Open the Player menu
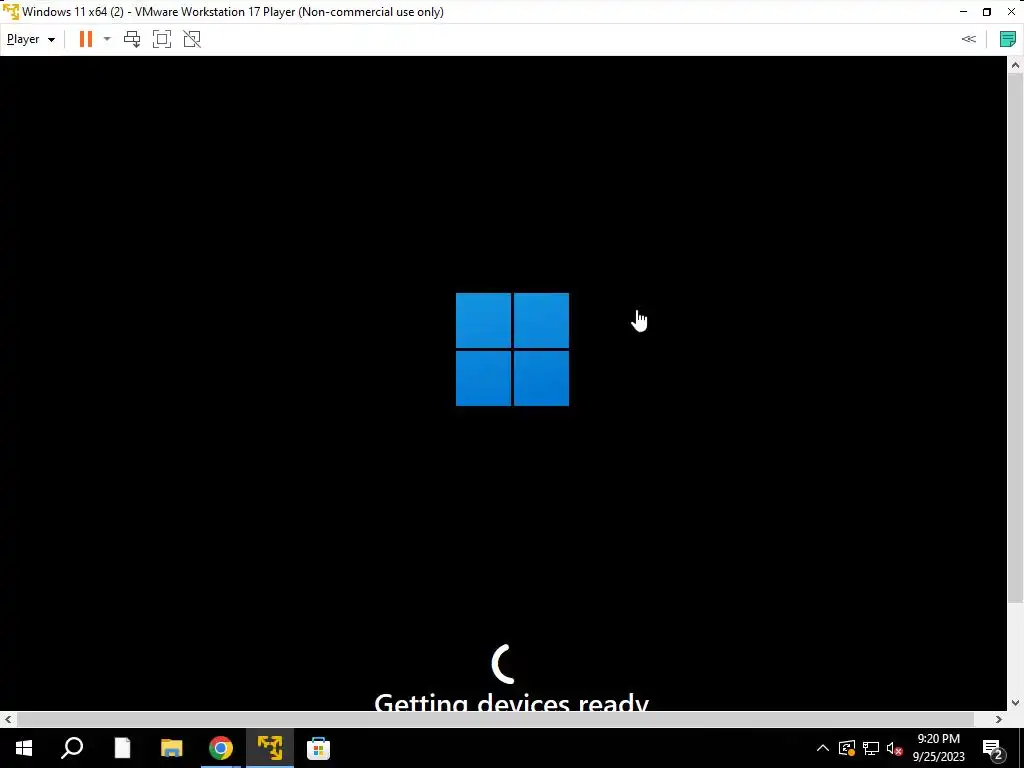This screenshot has width=1024, height=768. pyautogui.click(x=30, y=39)
